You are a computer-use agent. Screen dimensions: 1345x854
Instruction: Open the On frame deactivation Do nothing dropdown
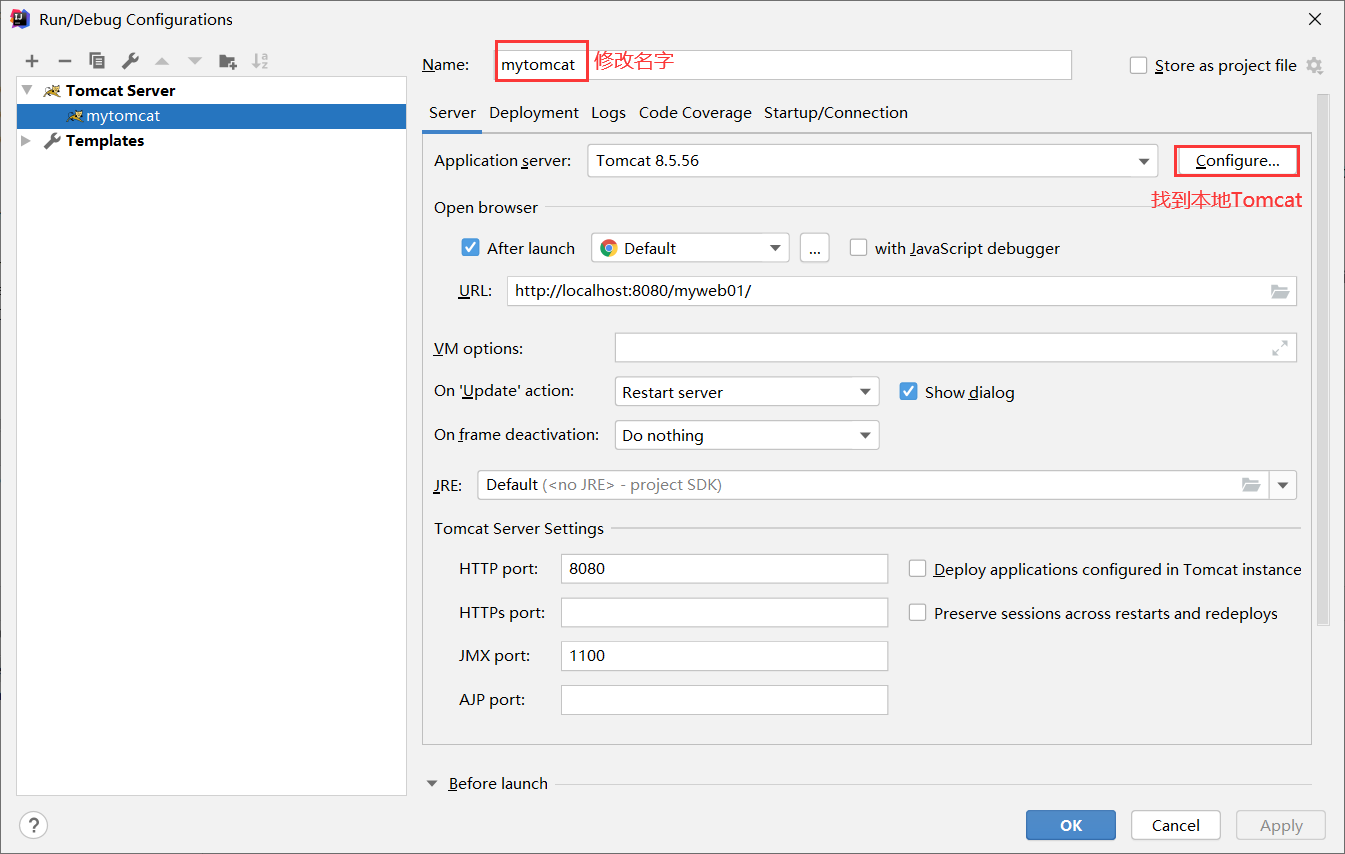pyautogui.click(x=747, y=435)
